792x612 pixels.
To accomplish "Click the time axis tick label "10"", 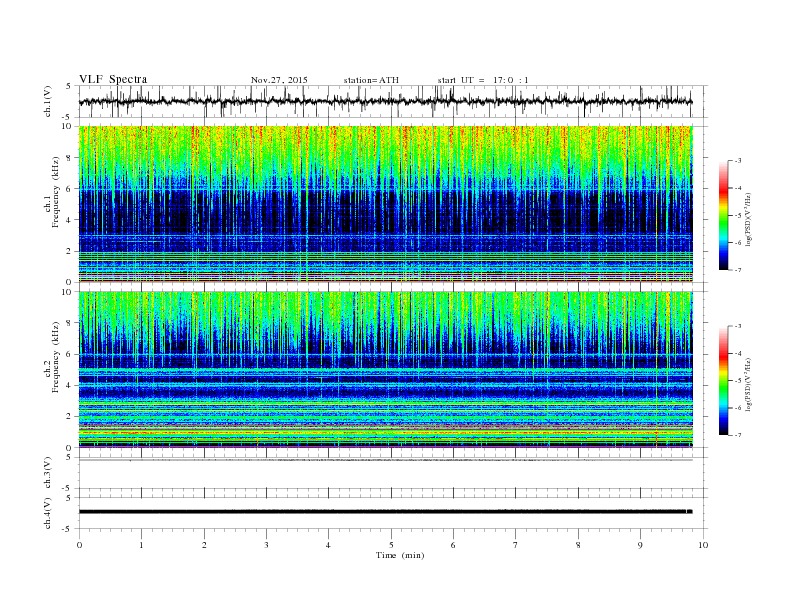I will (703, 545).
